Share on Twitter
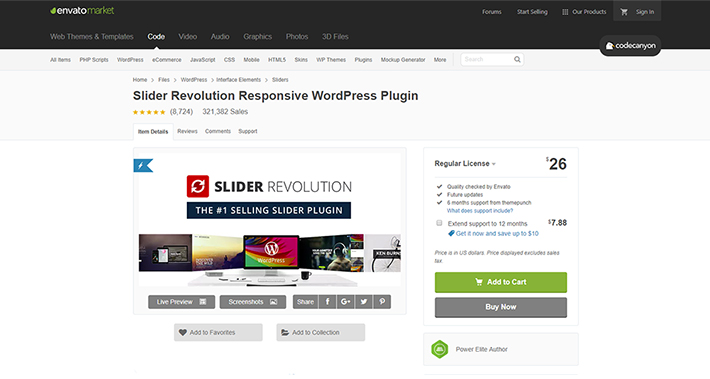 click(364, 302)
